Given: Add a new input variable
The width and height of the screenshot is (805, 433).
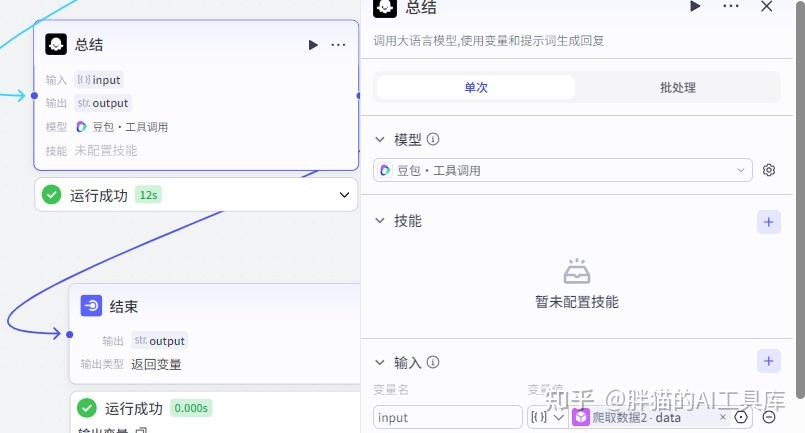Looking at the screenshot, I should [769, 361].
